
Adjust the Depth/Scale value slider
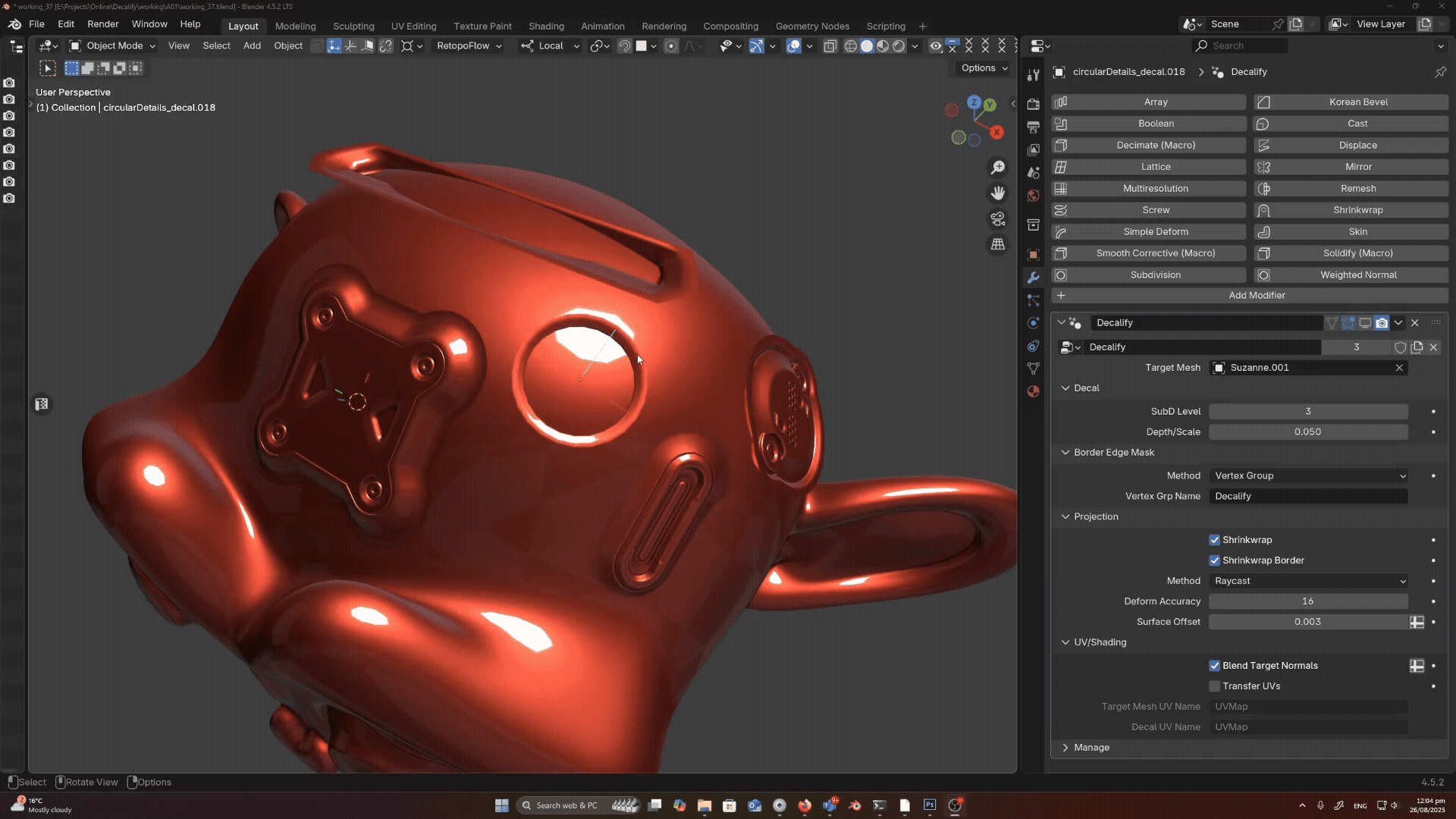pos(1308,432)
